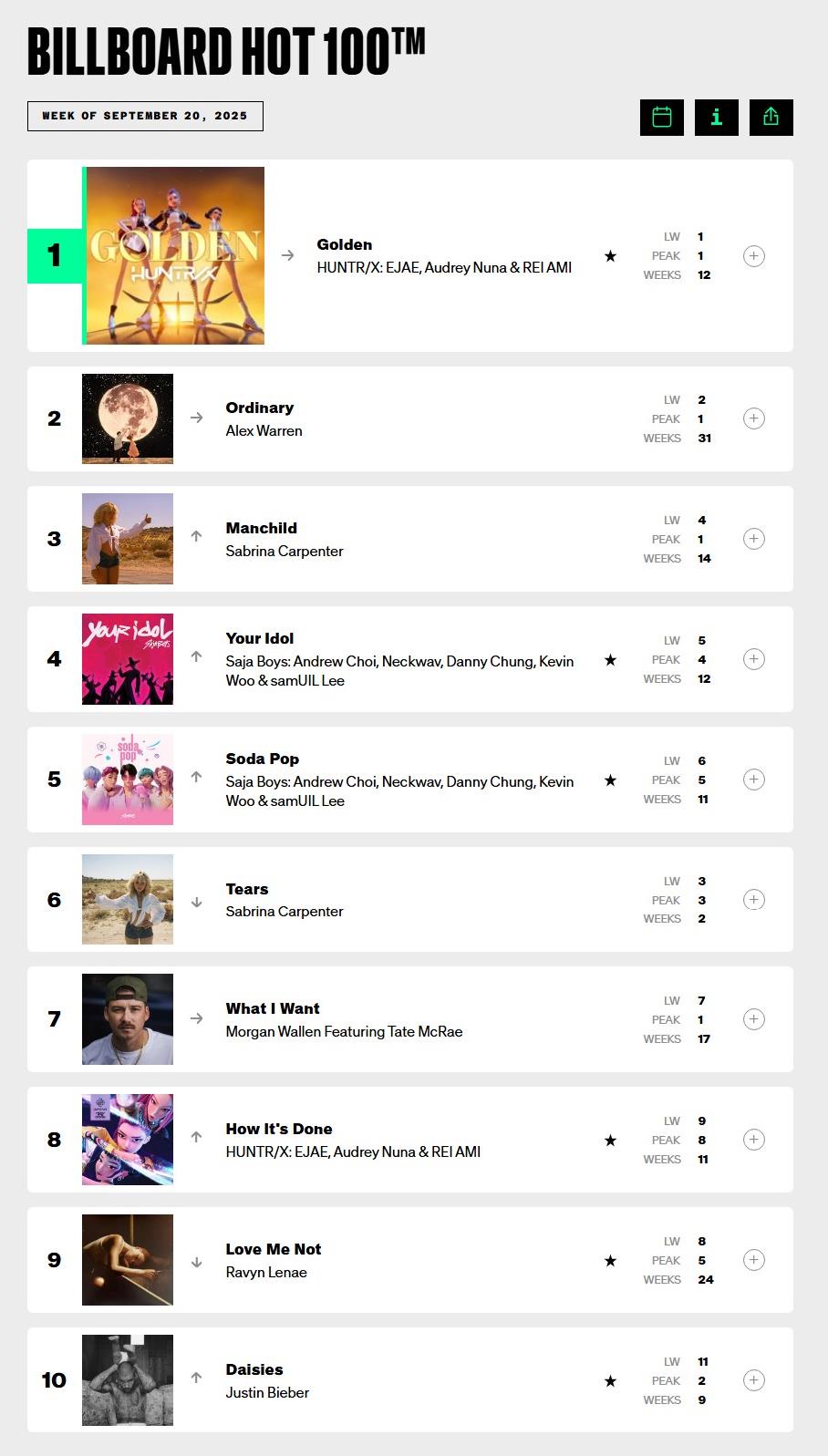This screenshot has height=1456, width=828.
Task: Click the Alex Warren artist link
Action: coord(264,430)
